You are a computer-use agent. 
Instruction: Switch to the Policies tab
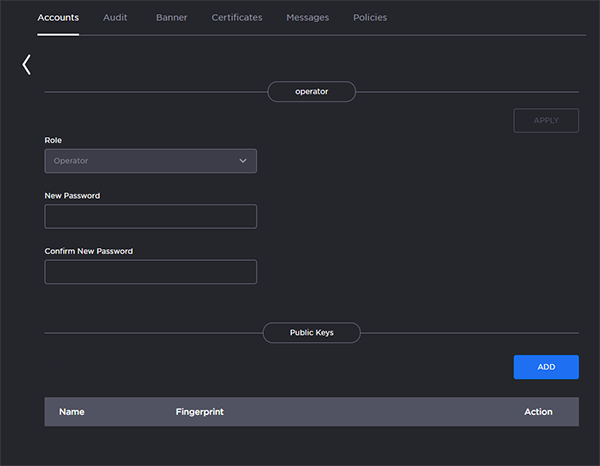370,18
